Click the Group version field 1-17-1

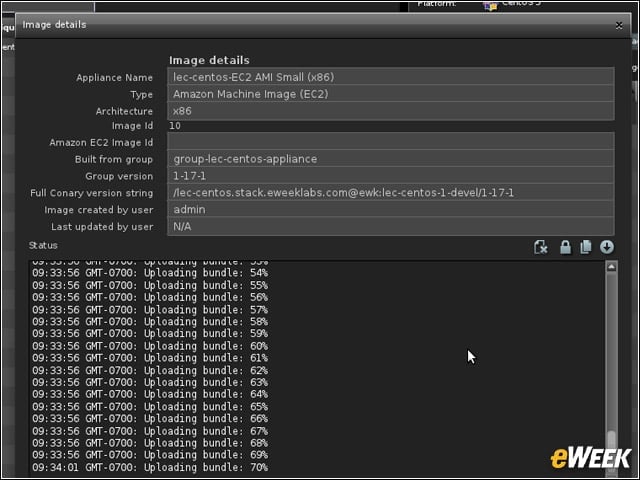click(x=391, y=176)
